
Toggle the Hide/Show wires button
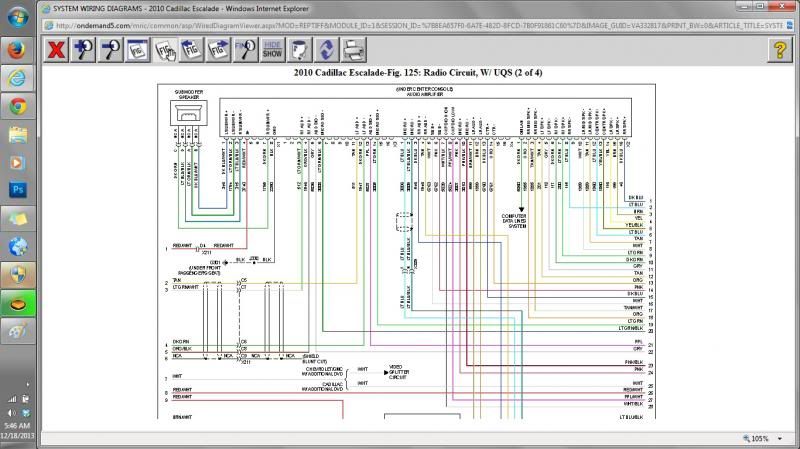272,50
